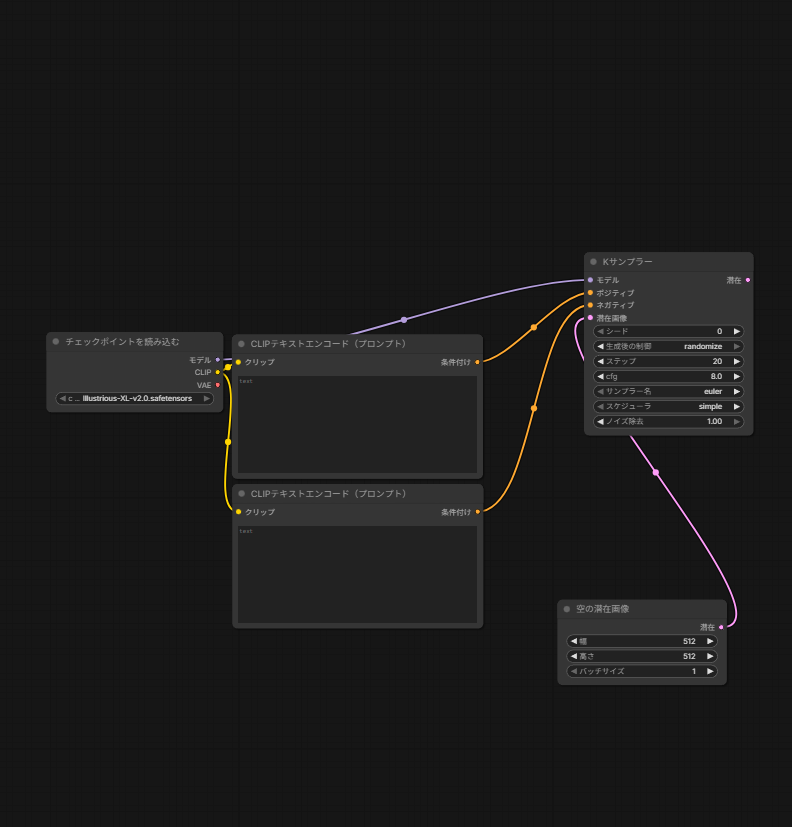Screen dimensions: 792x827
Task: Decrease ノイズ除去 with its left arrow
Action: tap(600, 421)
